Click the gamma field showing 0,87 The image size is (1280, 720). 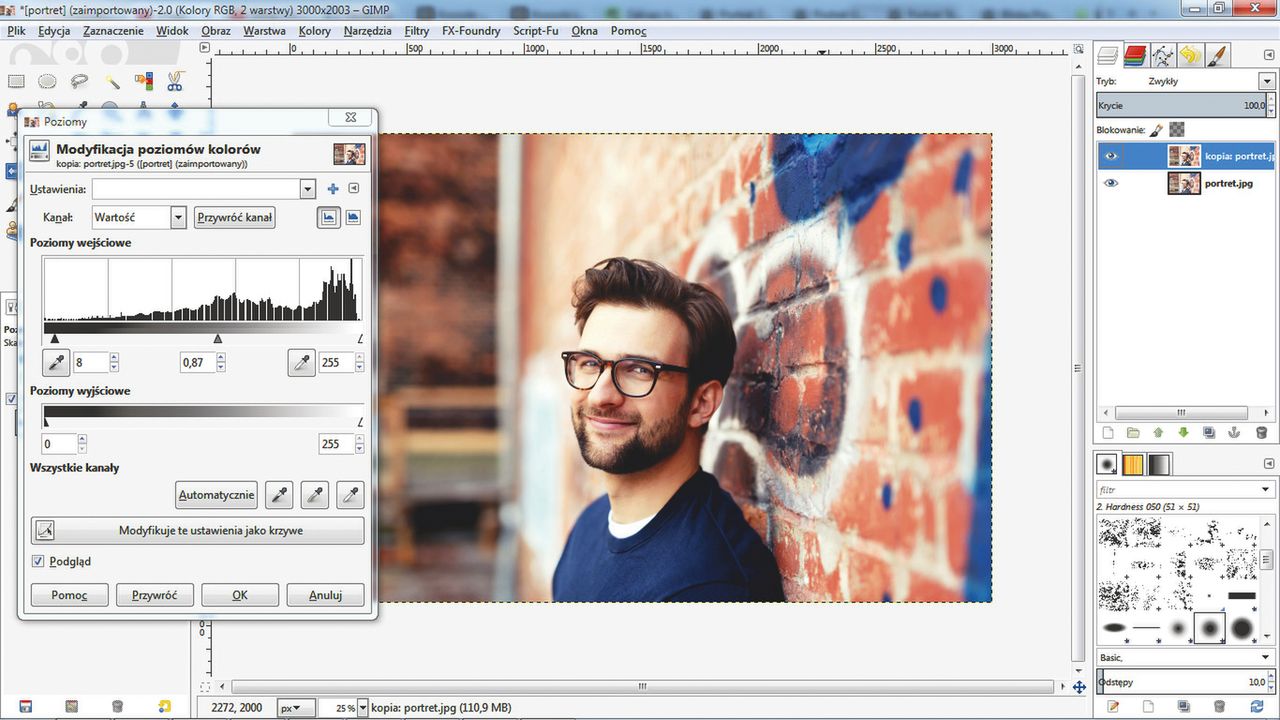197,363
